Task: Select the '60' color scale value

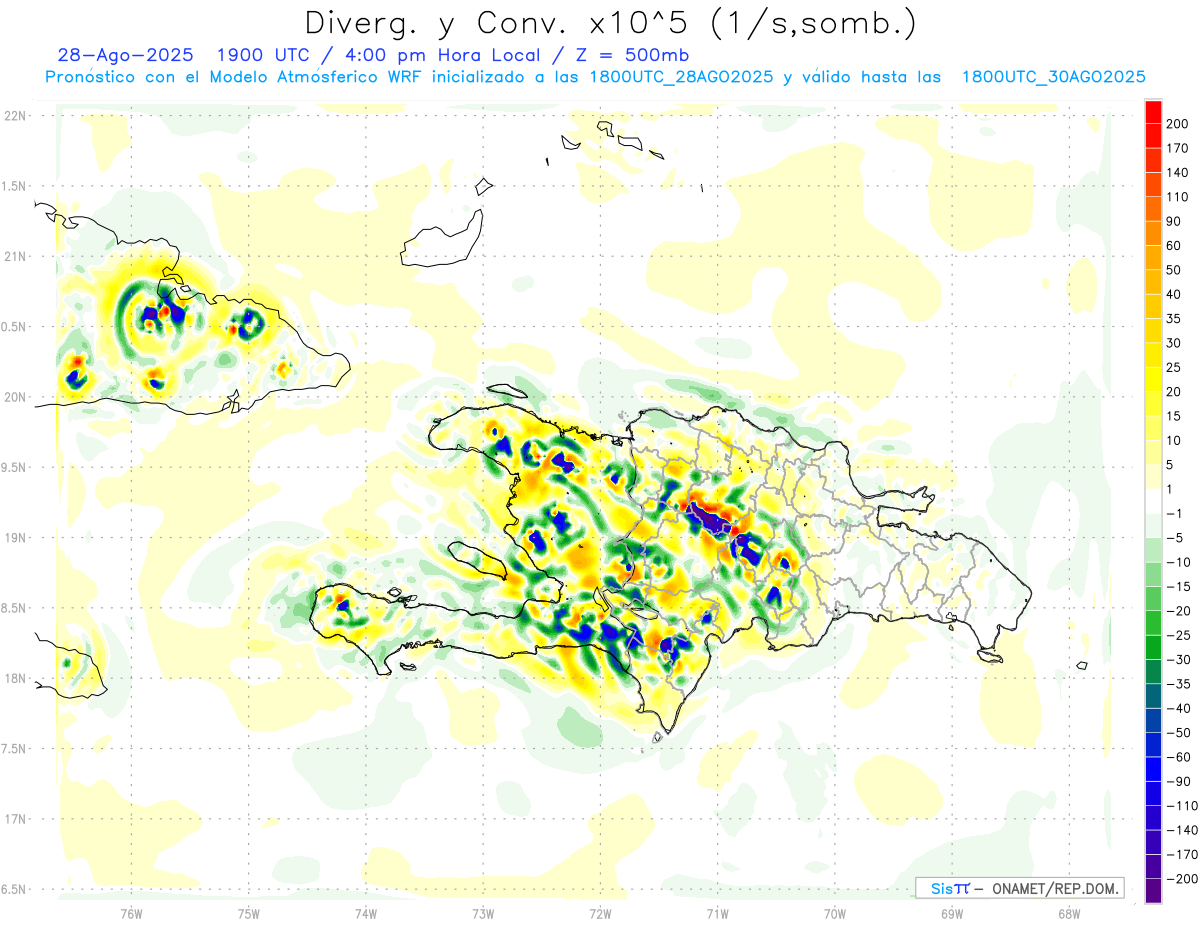Action: coord(1174,246)
